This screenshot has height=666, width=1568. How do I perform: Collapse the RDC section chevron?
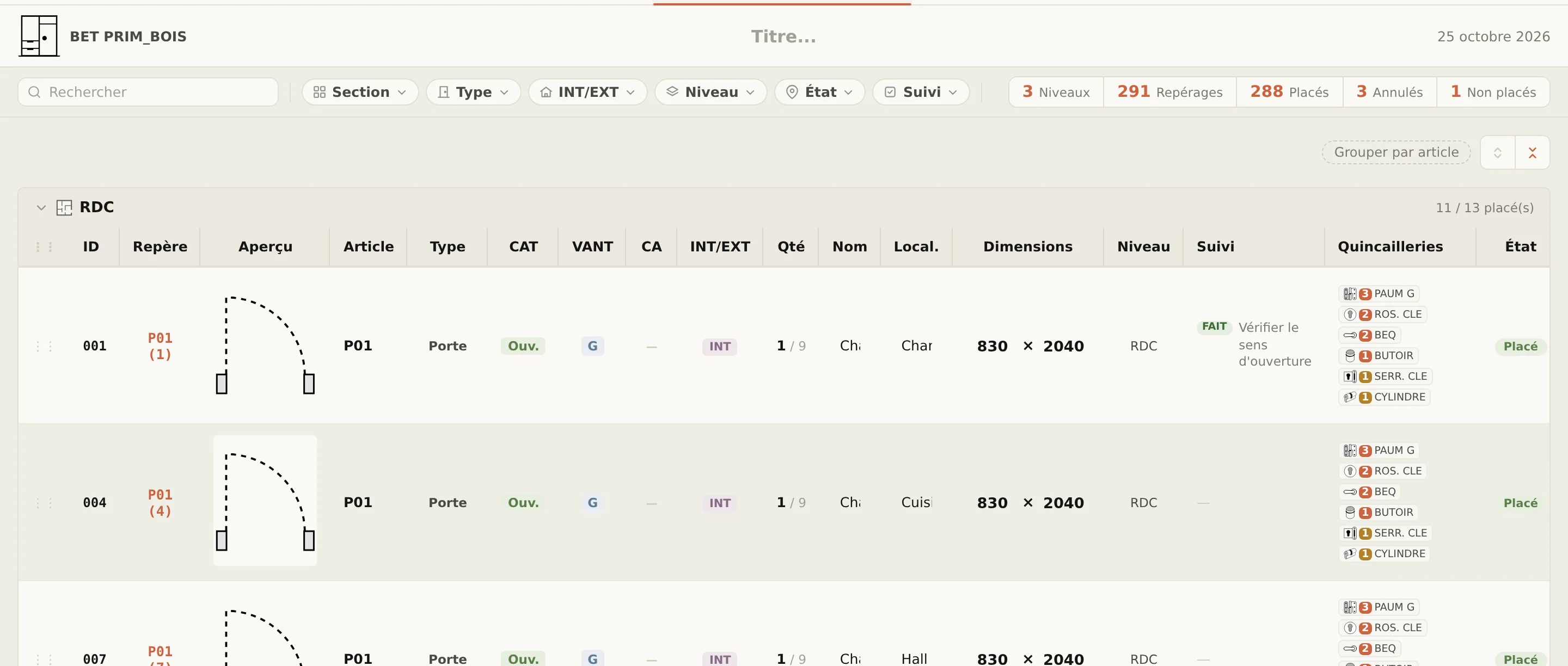point(41,207)
